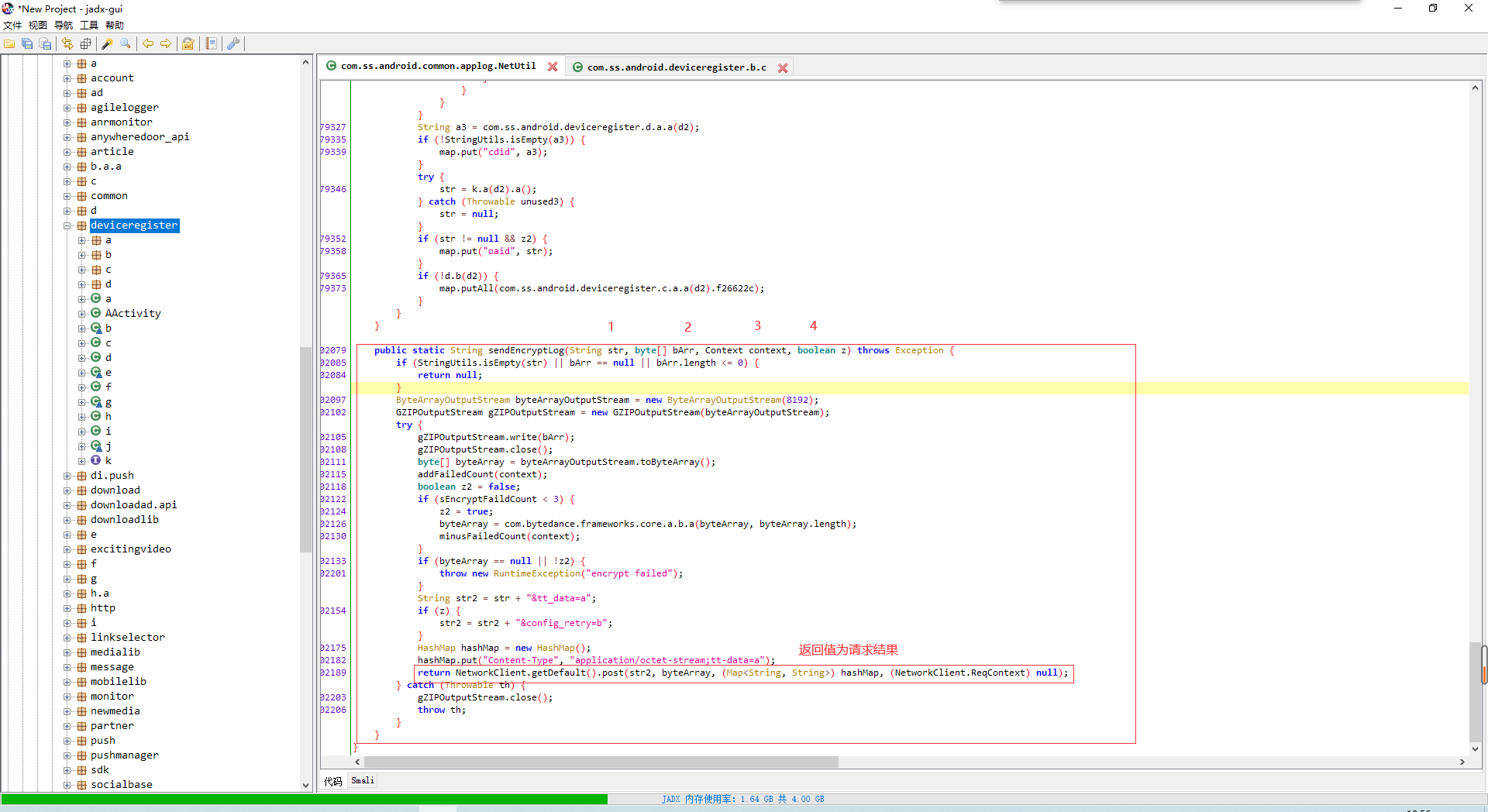Click the Save All toolbar icon

tap(27, 44)
